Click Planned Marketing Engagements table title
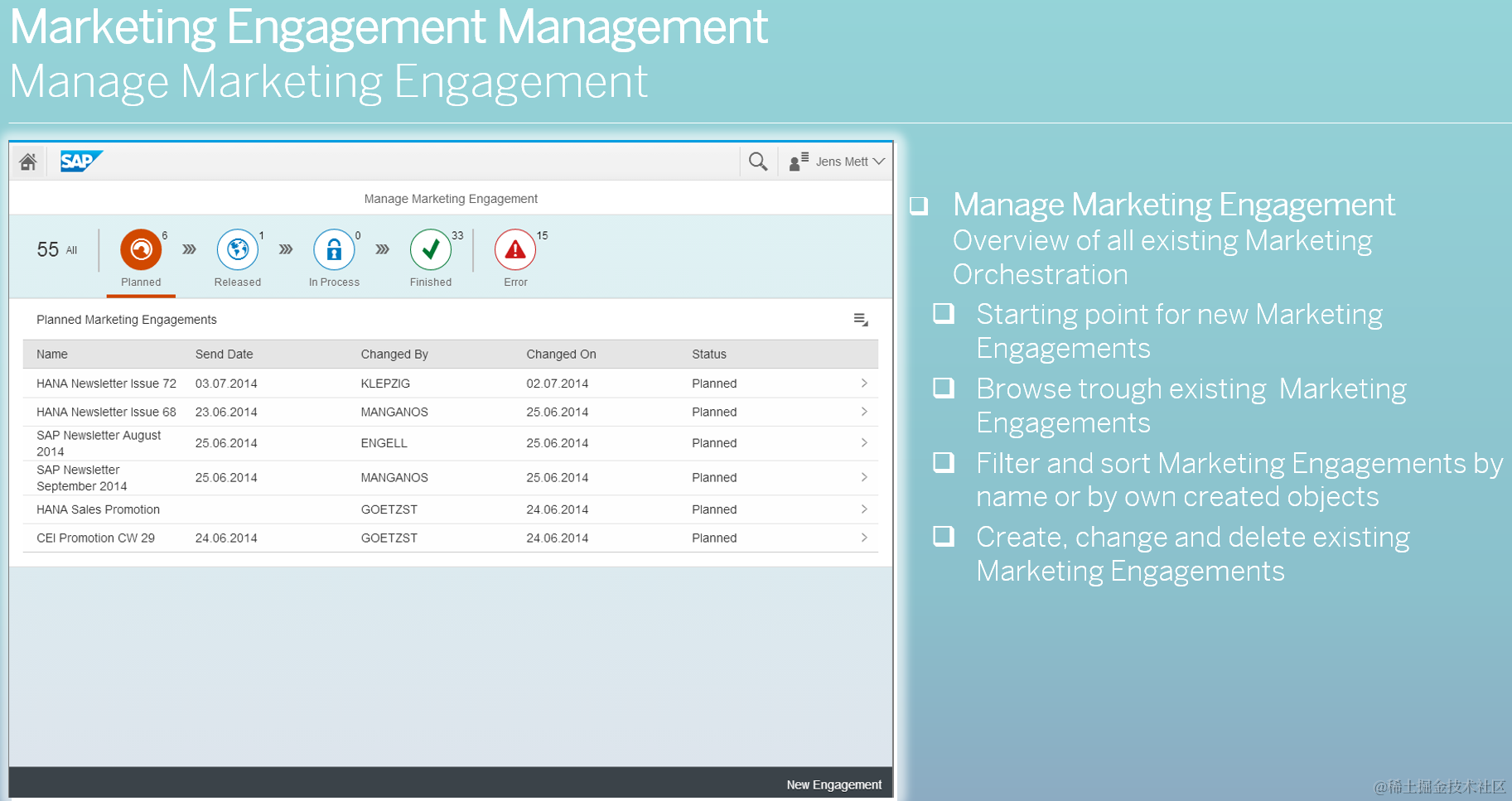Screen dimensions: 1512x801 pyautogui.click(x=127, y=320)
